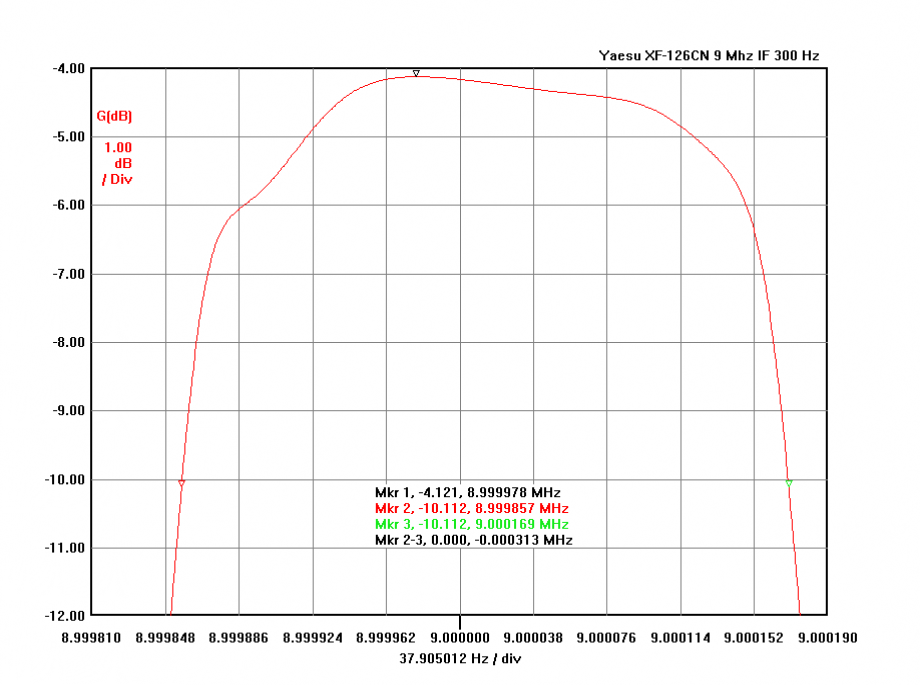Screen dimensions: 920x685
Task: Select the green Marker 3 triangle on the right slope
Action: point(789,483)
